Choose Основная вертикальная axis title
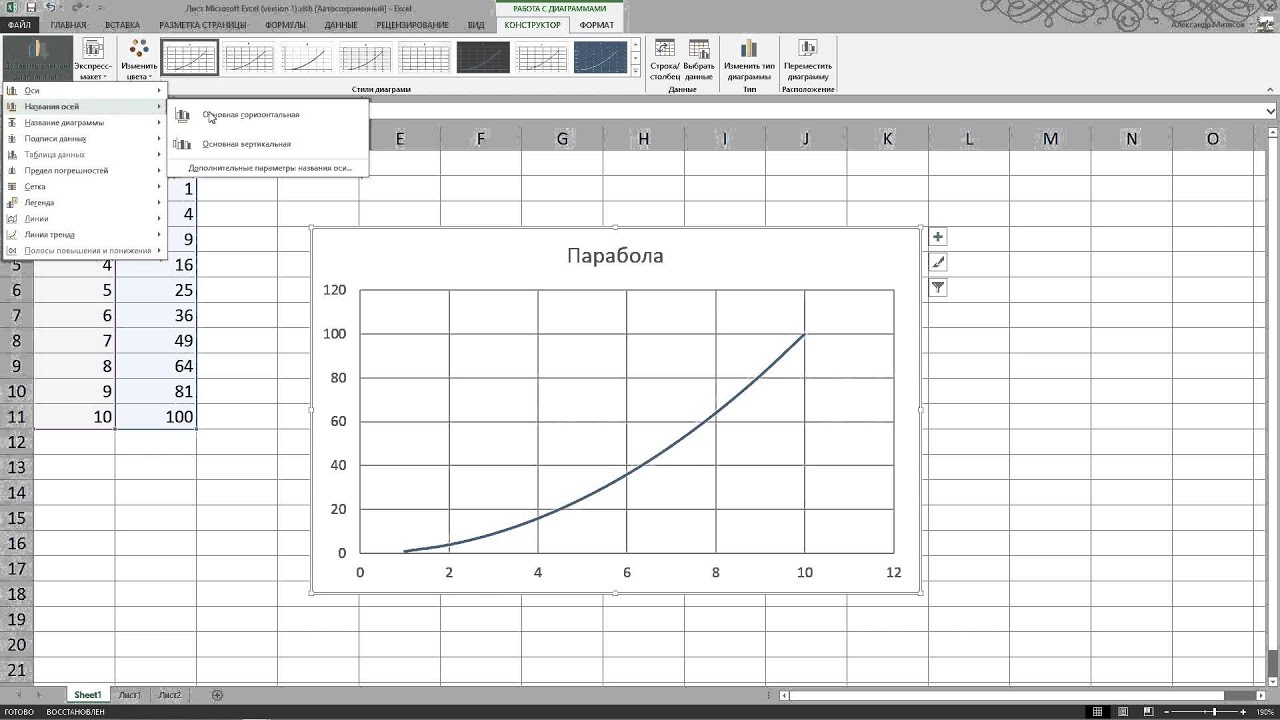This screenshot has width=1280, height=720. pyautogui.click(x=267, y=144)
